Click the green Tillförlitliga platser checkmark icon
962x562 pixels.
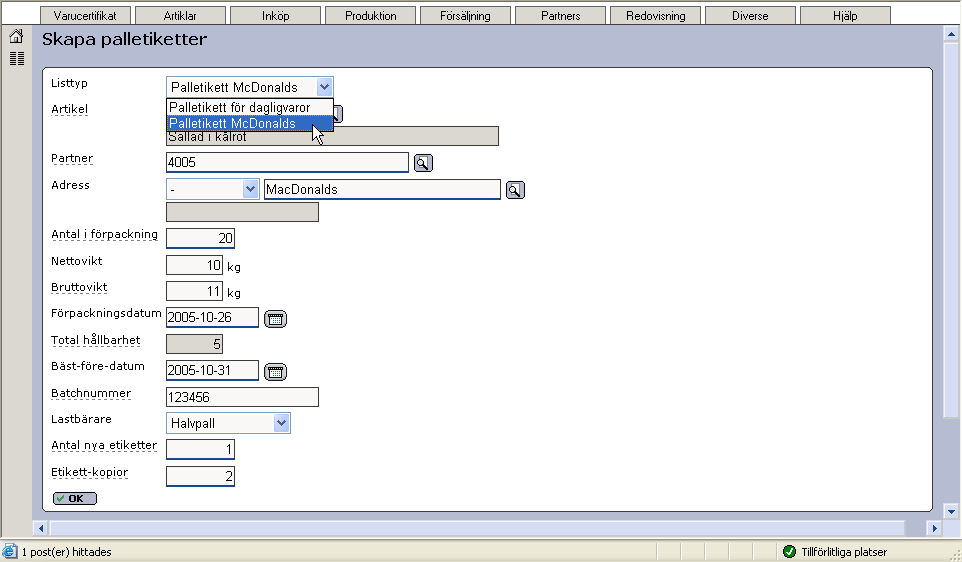coord(789,552)
